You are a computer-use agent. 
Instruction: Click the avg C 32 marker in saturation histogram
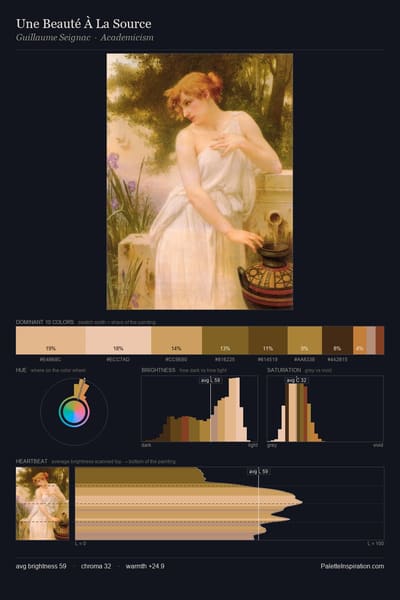coord(297,380)
